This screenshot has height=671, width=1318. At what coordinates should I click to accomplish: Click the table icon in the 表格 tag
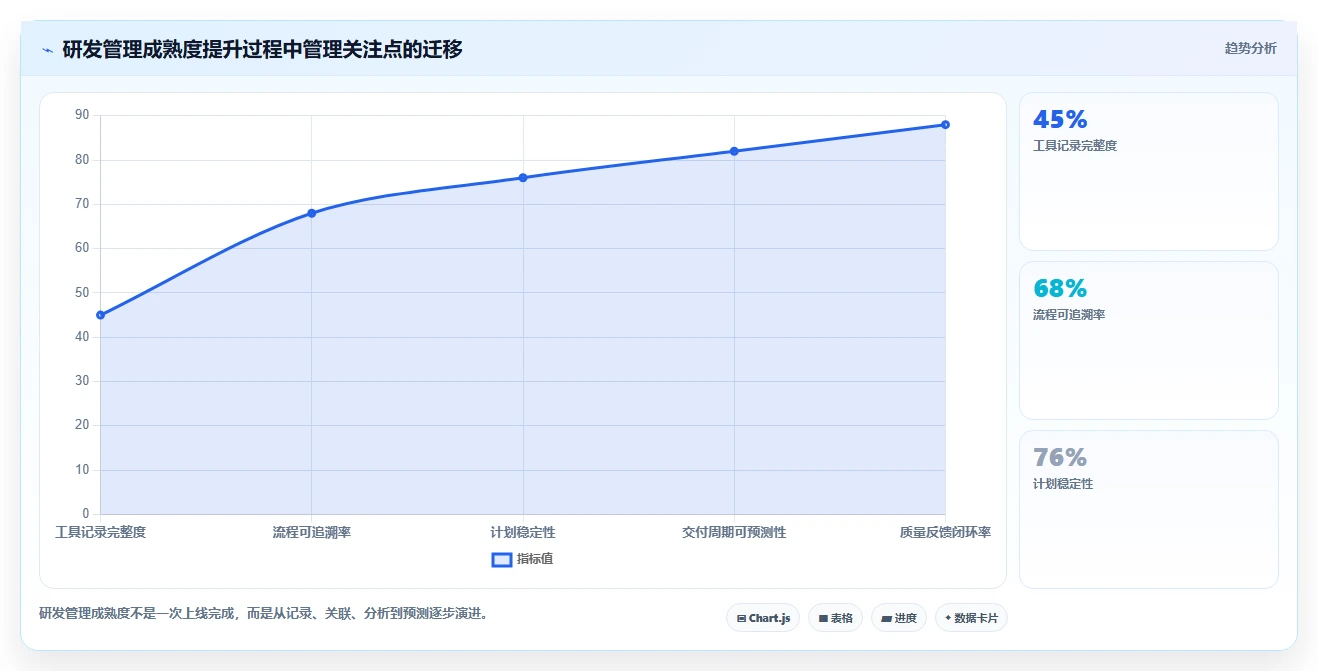pyautogui.click(x=823, y=619)
